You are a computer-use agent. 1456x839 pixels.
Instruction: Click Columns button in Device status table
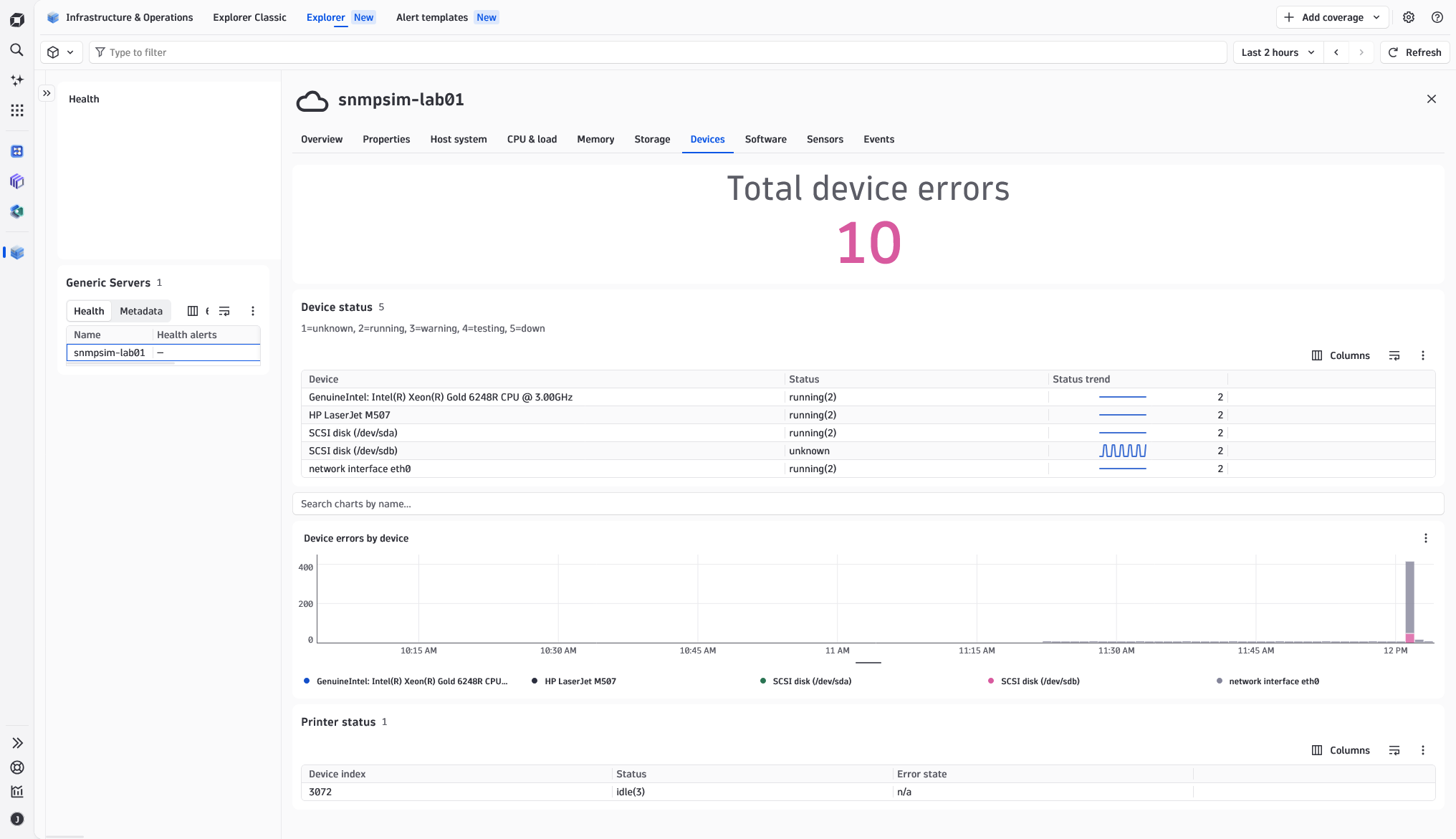point(1341,355)
